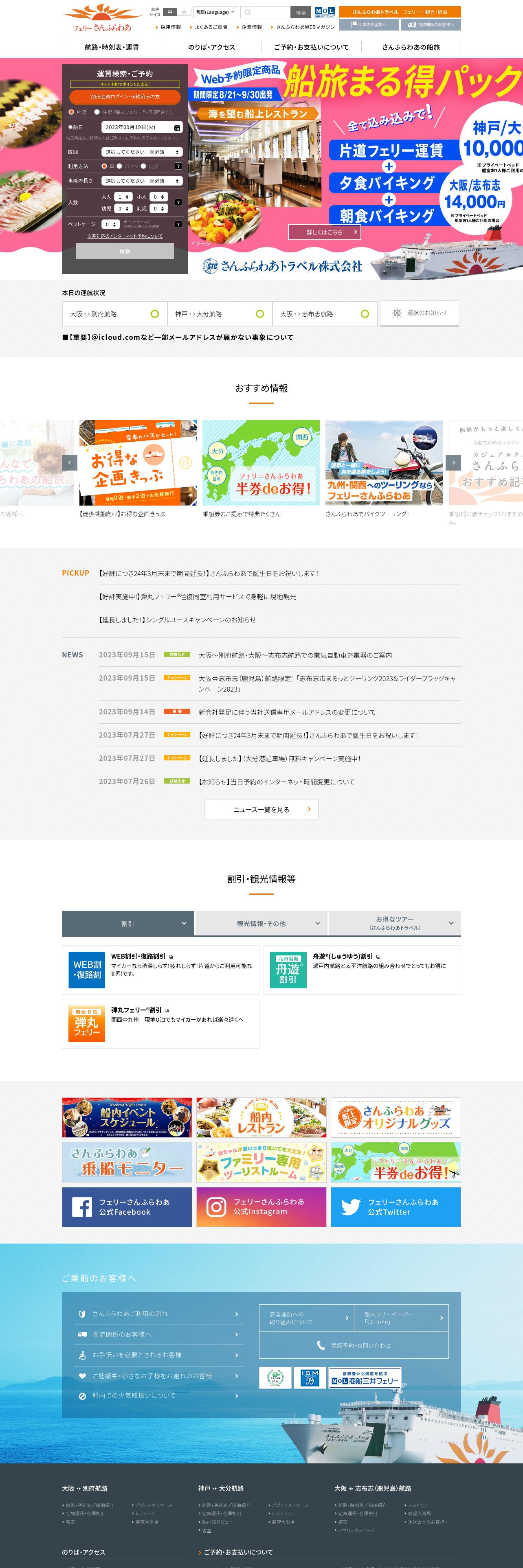Open the 区間 route select dropdown
Screen dimensions: 523x1568
click(x=142, y=152)
